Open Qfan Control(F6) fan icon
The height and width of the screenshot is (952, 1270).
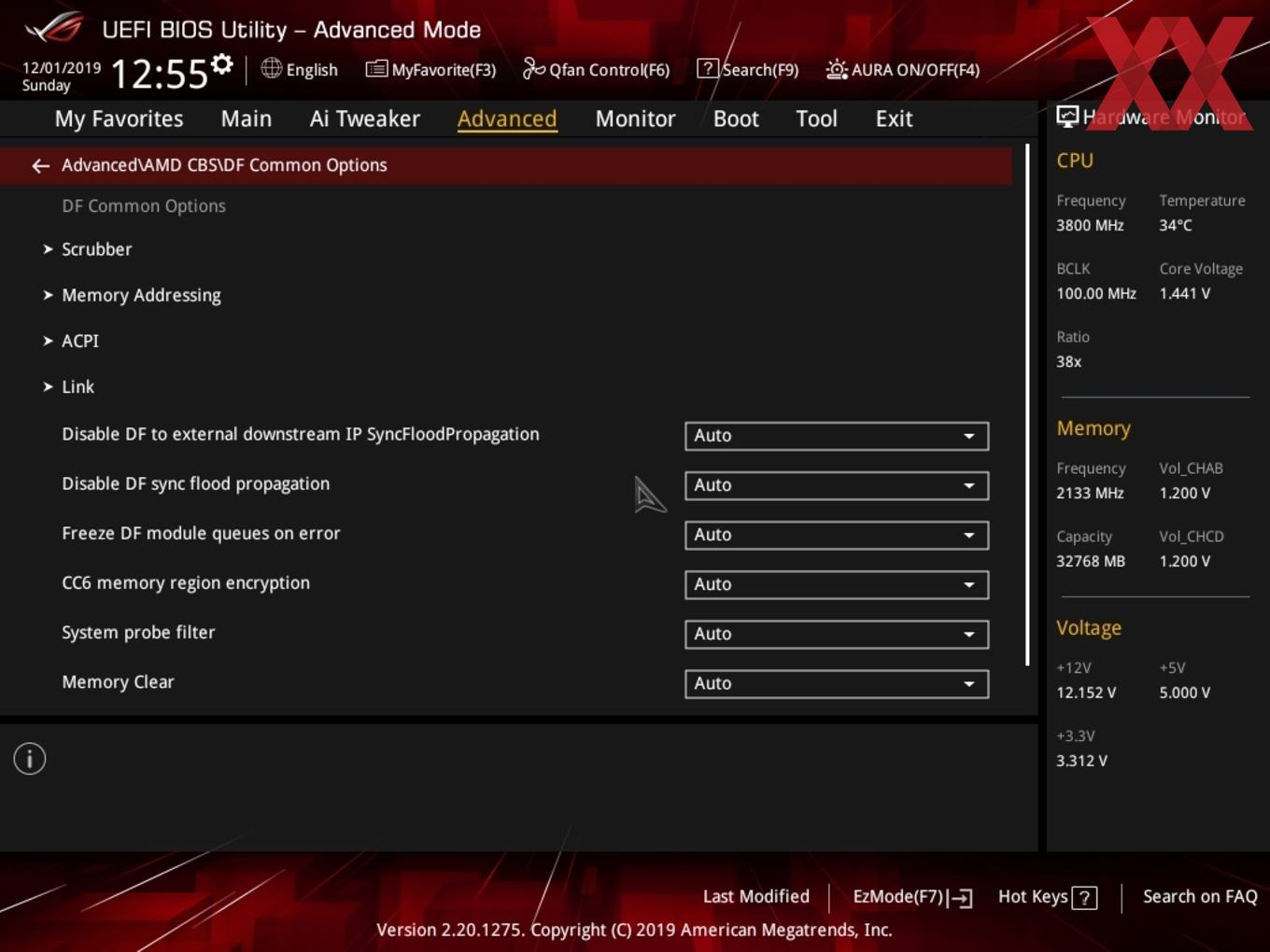tap(533, 69)
